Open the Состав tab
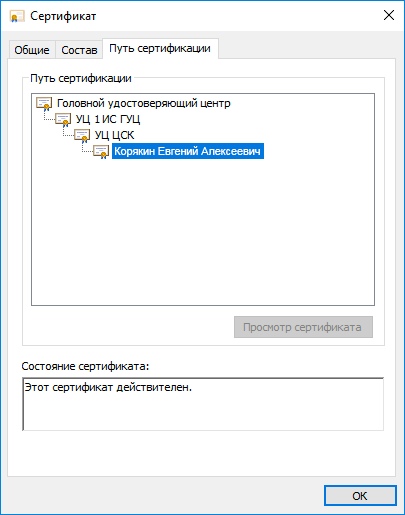This screenshot has height=515, width=405. (79, 50)
